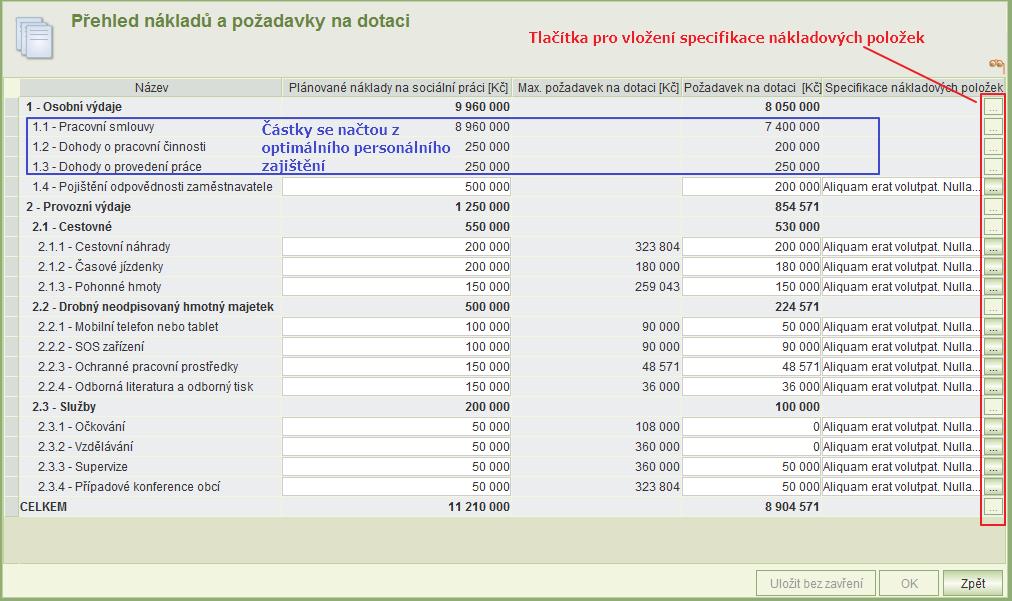Select the CELKEM total row label
The image size is (1012, 601).
click(x=43, y=507)
